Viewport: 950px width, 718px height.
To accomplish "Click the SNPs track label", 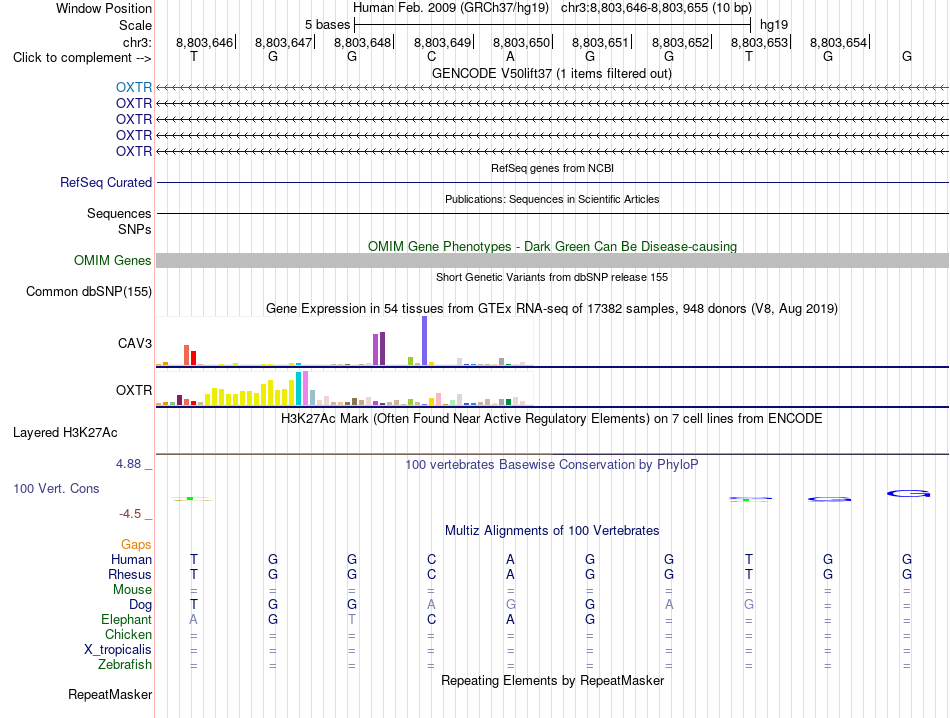I will tap(135, 230).
